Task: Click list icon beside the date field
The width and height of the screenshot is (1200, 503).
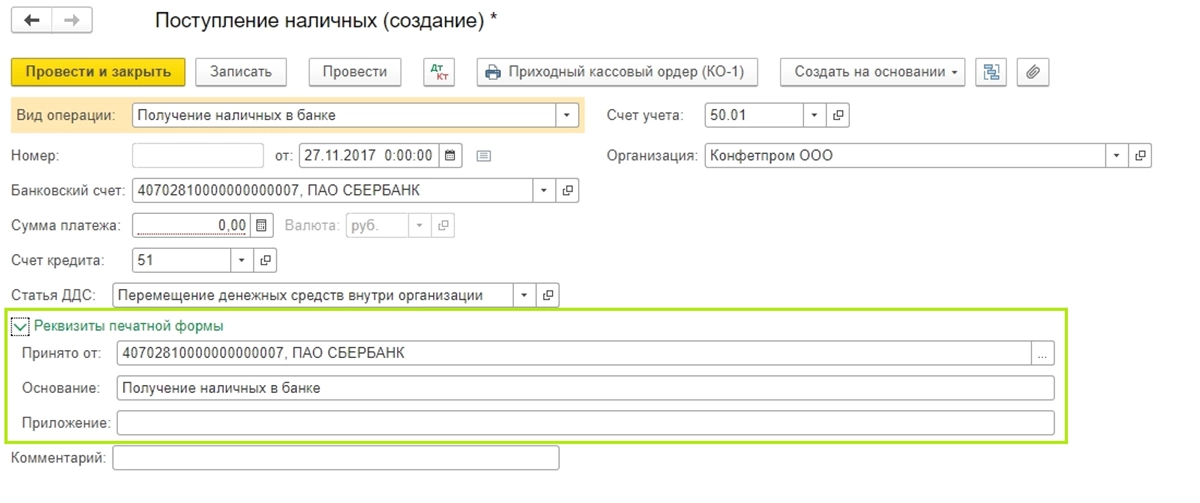Action: (484, 156)
